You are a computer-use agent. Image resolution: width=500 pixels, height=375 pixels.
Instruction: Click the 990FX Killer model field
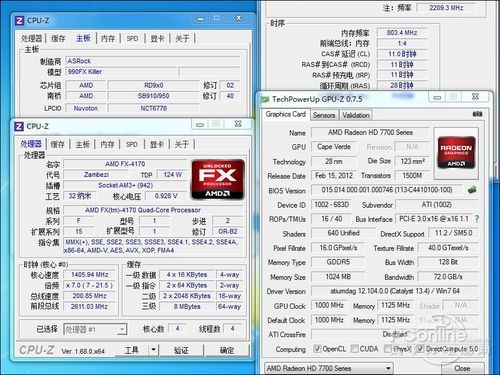point(122,72)
